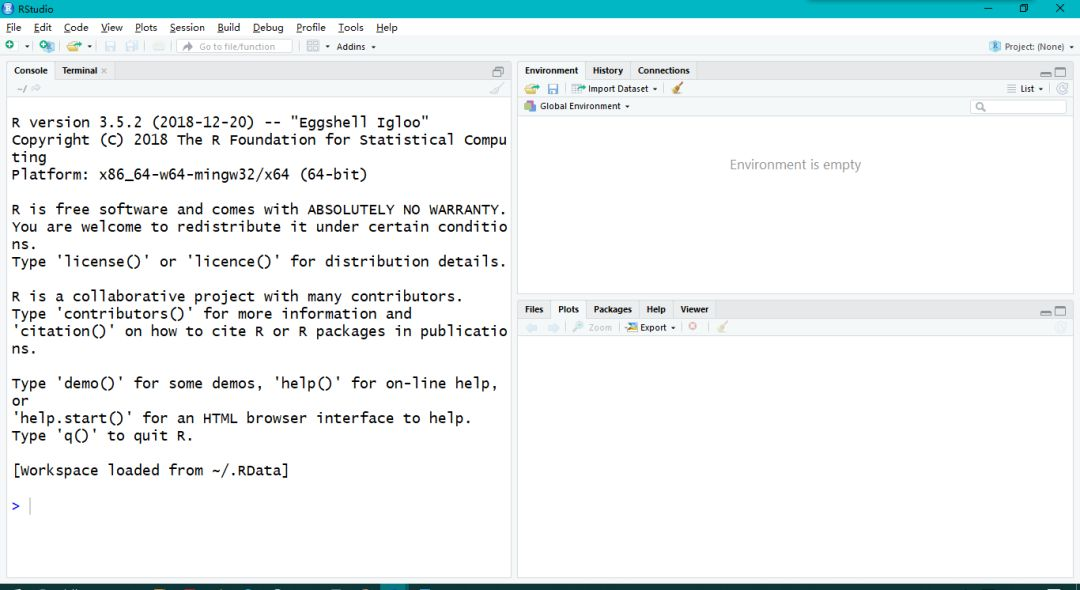Open the panes layout dropdown arrow

[x=327, y=47]
